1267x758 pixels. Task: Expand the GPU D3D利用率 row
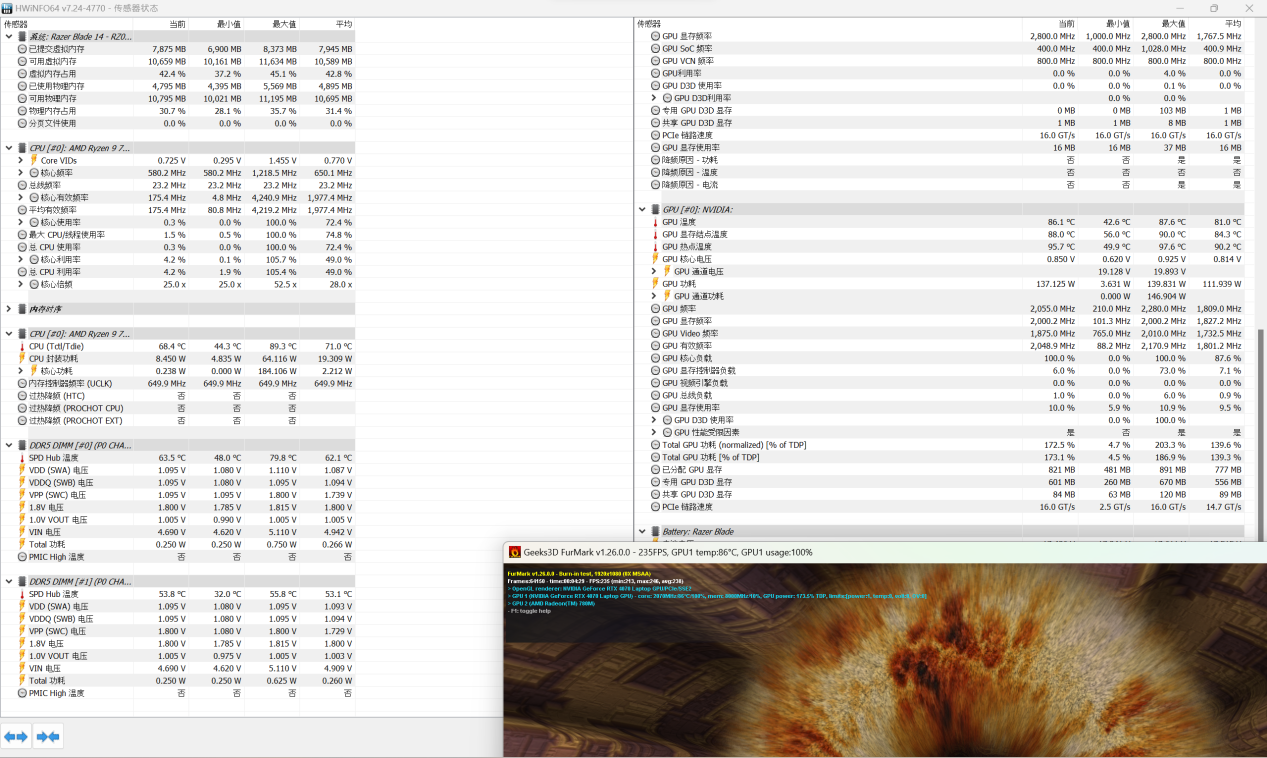click(x=654, y=98)
